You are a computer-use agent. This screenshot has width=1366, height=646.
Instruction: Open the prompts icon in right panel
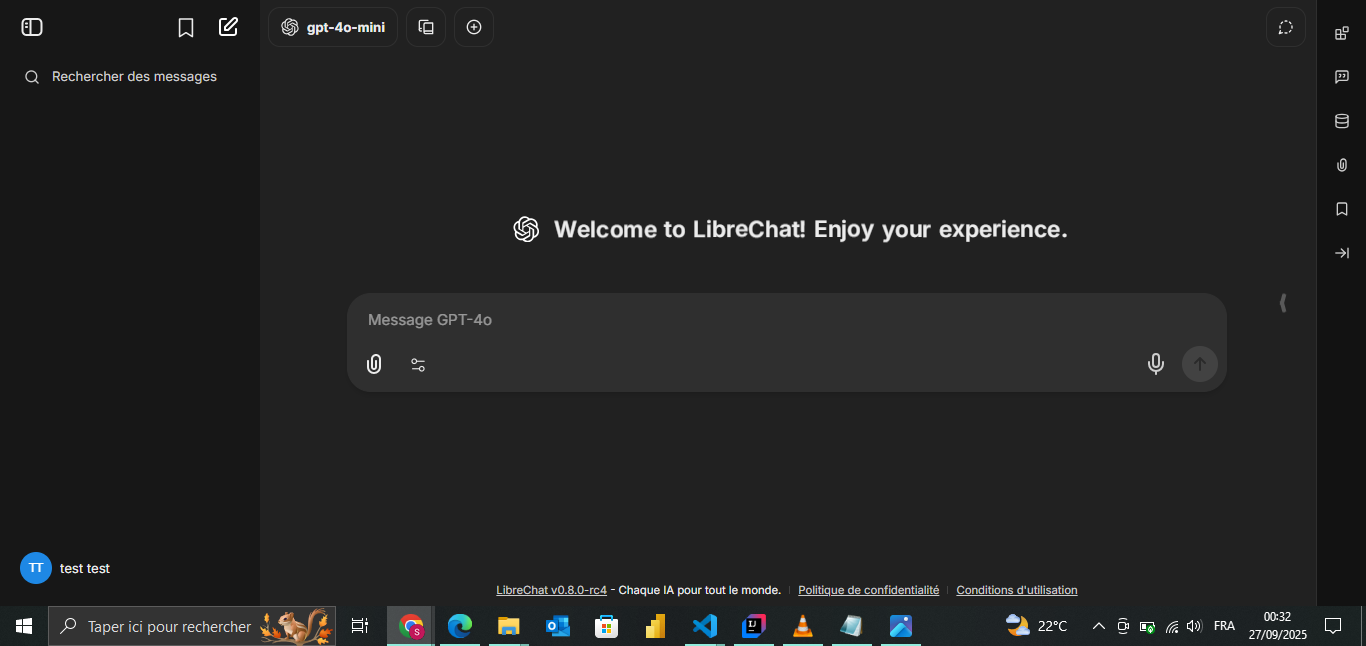point(1342,77)
